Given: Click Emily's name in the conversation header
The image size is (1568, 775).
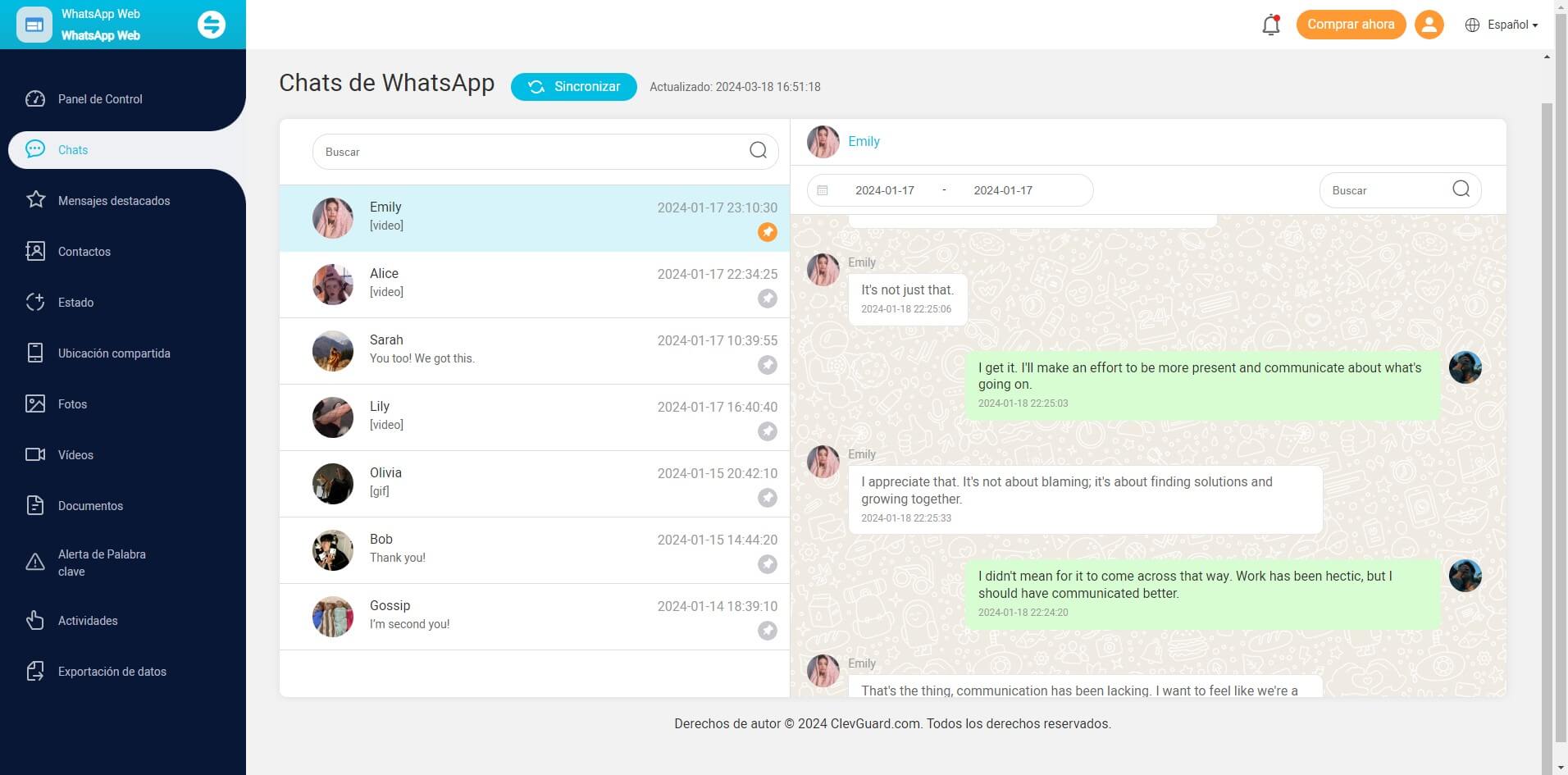Looking at the screenshot, I should [x=864, y=141].
